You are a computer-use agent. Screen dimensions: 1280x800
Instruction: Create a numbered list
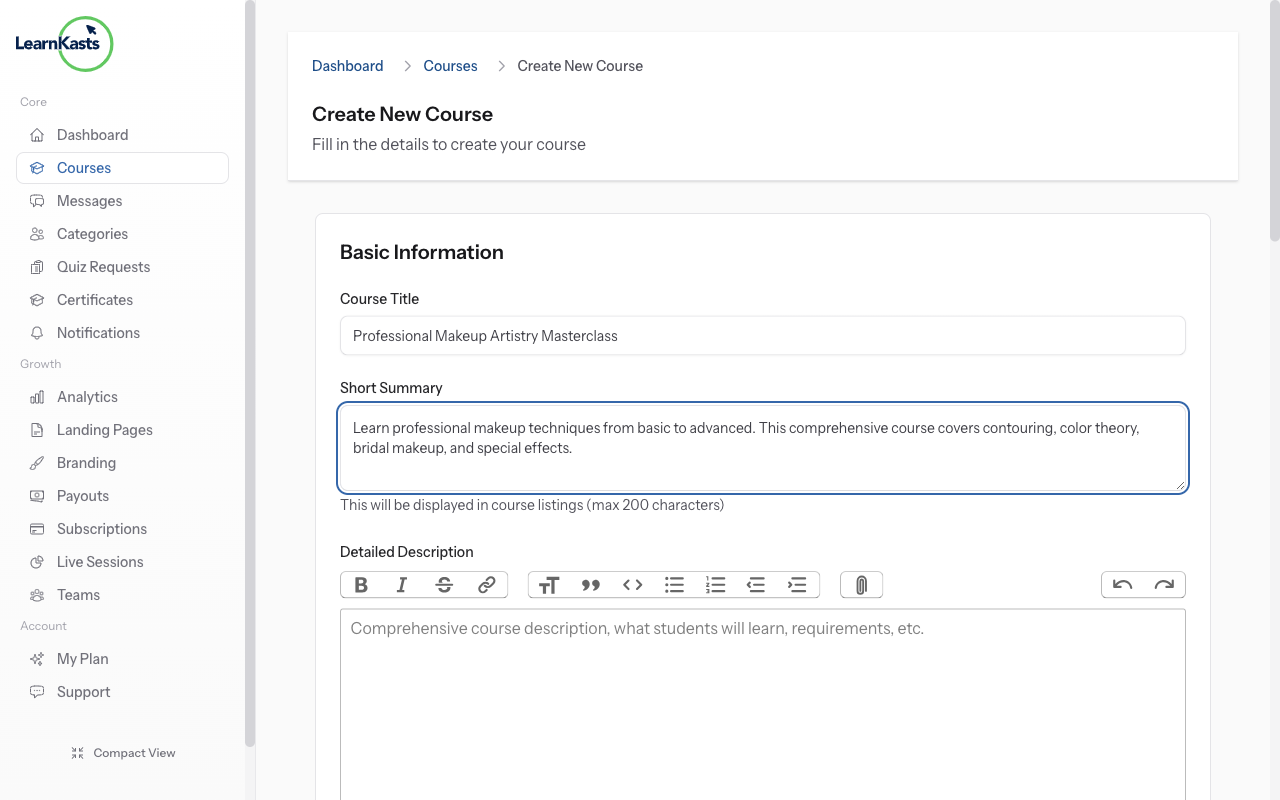[715, 585]
